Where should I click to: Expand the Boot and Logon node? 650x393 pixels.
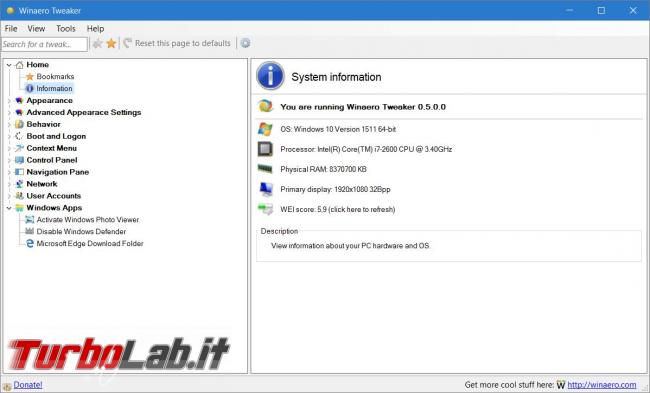click(9, 136)
